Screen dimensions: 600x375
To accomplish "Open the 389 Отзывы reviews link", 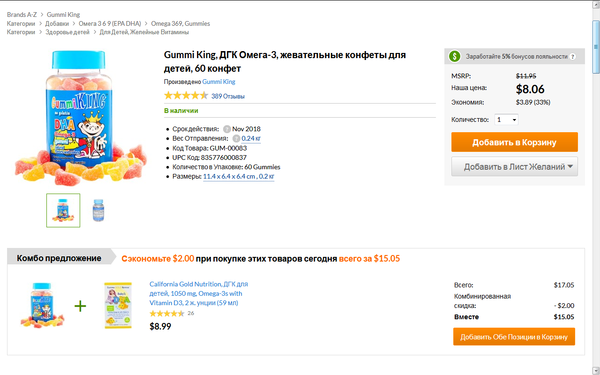I will 228,96.
